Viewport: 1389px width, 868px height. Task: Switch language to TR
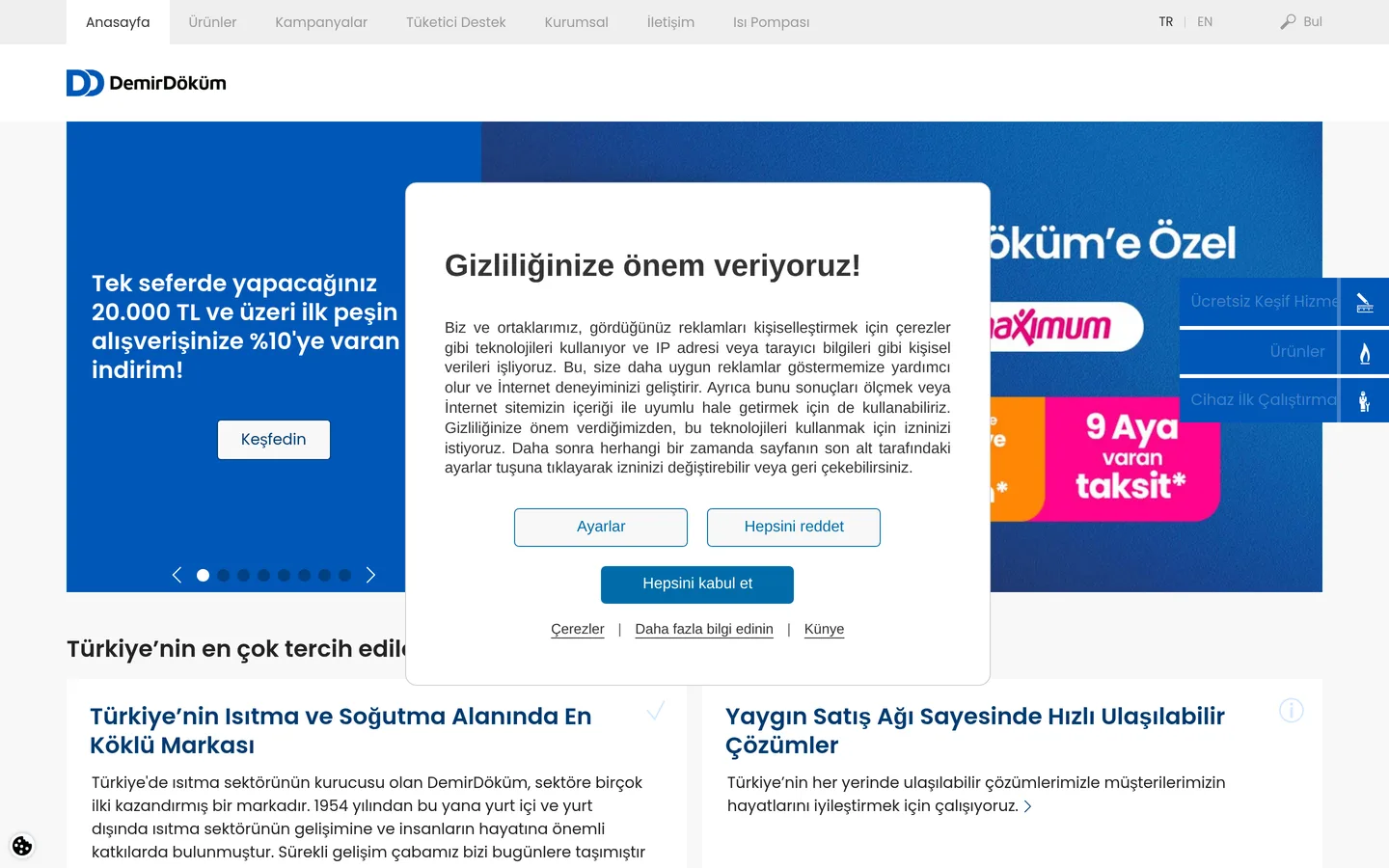(x=1166, y=21)
